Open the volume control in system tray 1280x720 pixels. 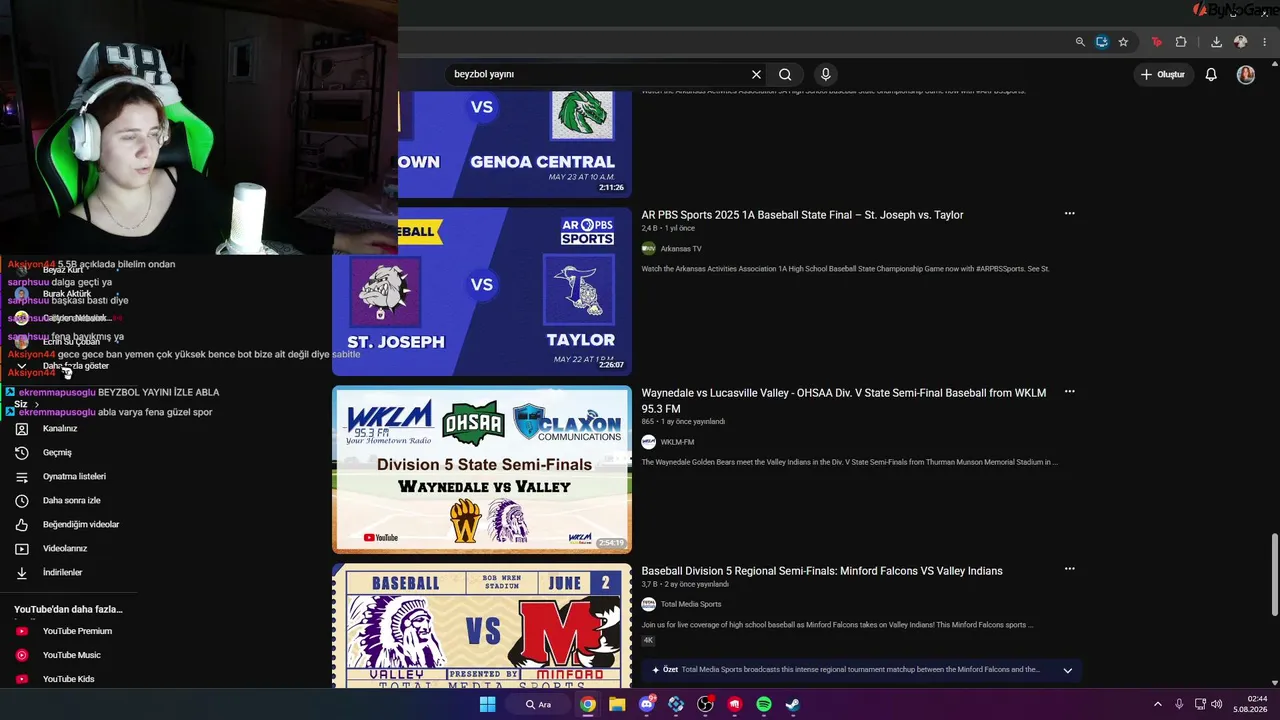pos(1217,704)
